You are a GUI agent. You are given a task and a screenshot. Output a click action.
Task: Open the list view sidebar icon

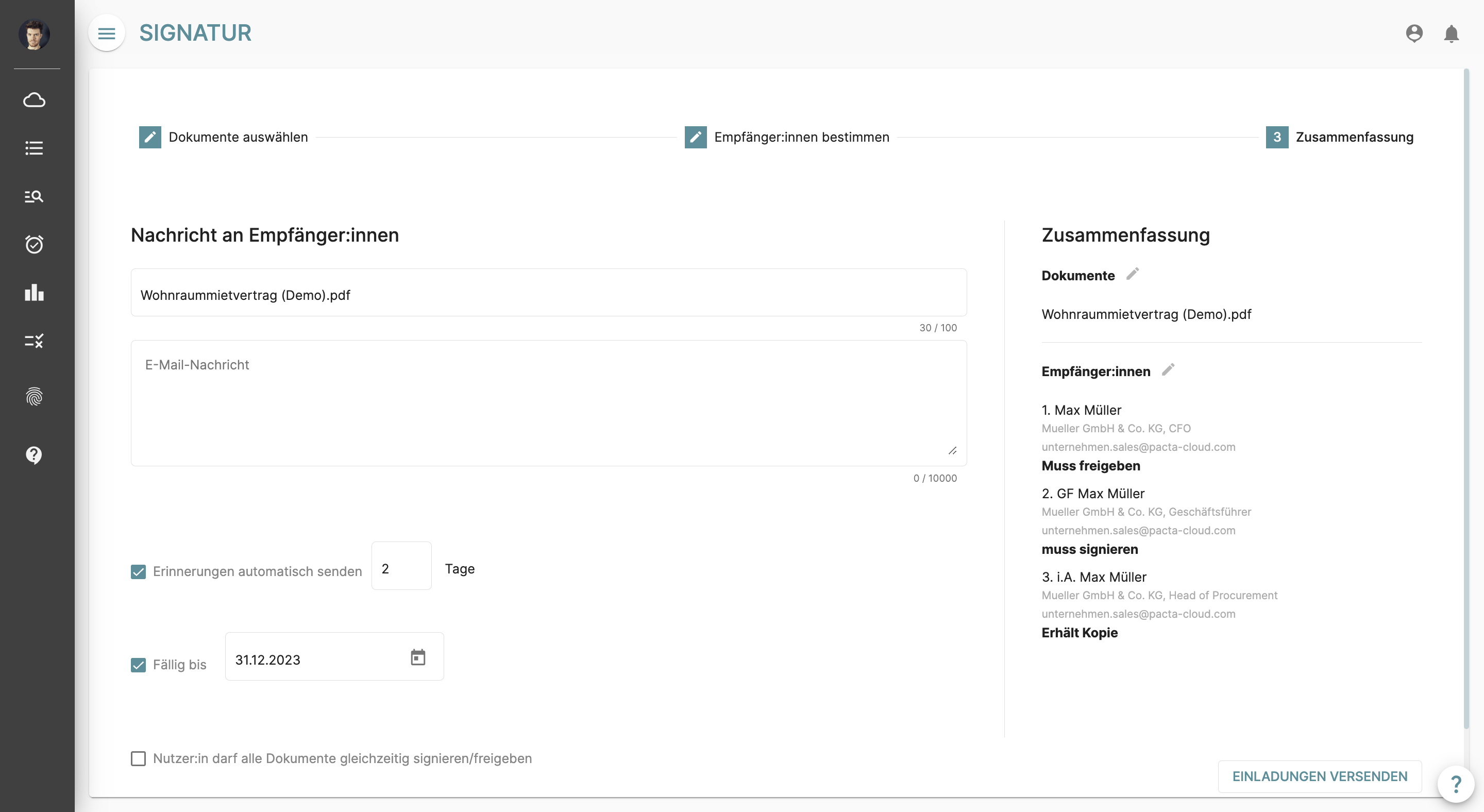point(34,148)
